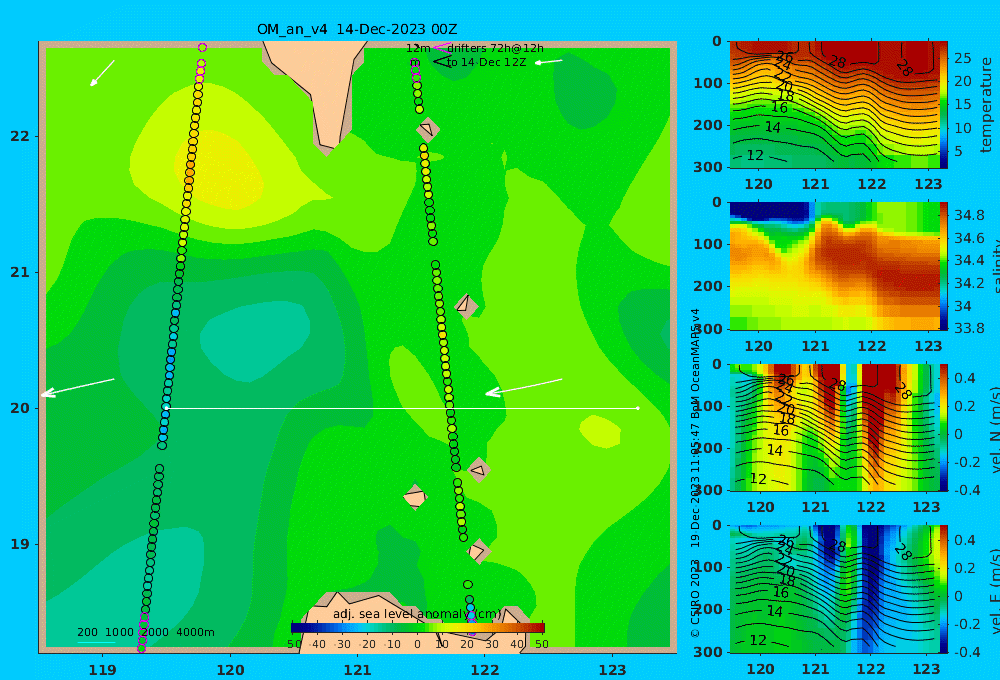Click the "50" tick at colorbar's right end
Viewport: 1000px width, 680px height.
(541, 644)
